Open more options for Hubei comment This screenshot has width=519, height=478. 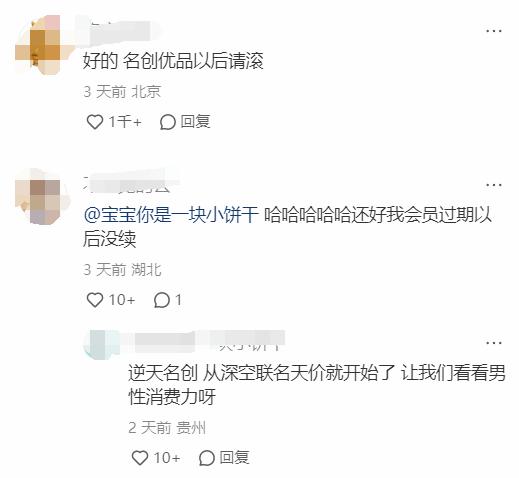(494, 185)
